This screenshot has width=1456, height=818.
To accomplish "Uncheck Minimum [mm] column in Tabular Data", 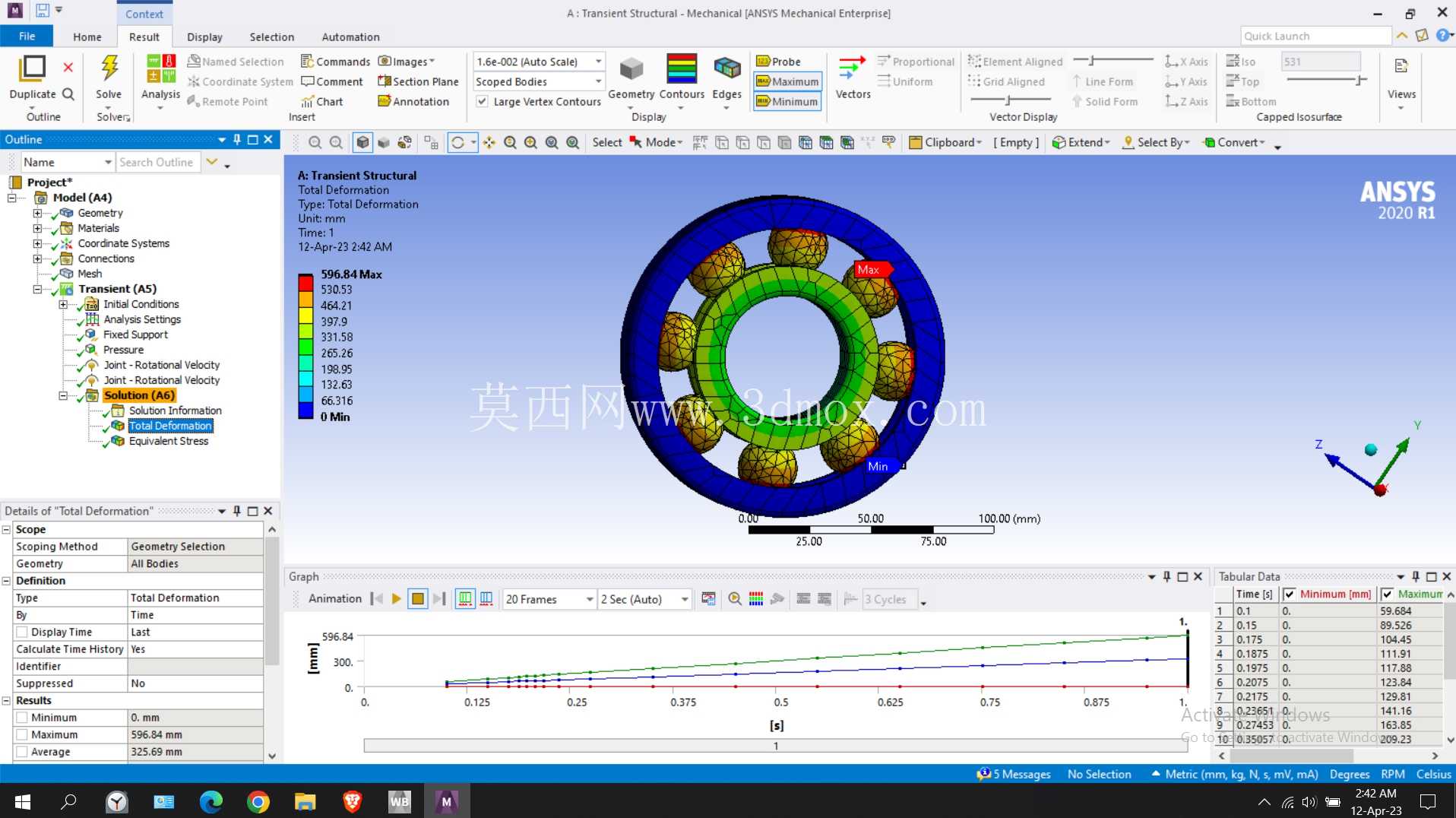I will coord(1289,594).
